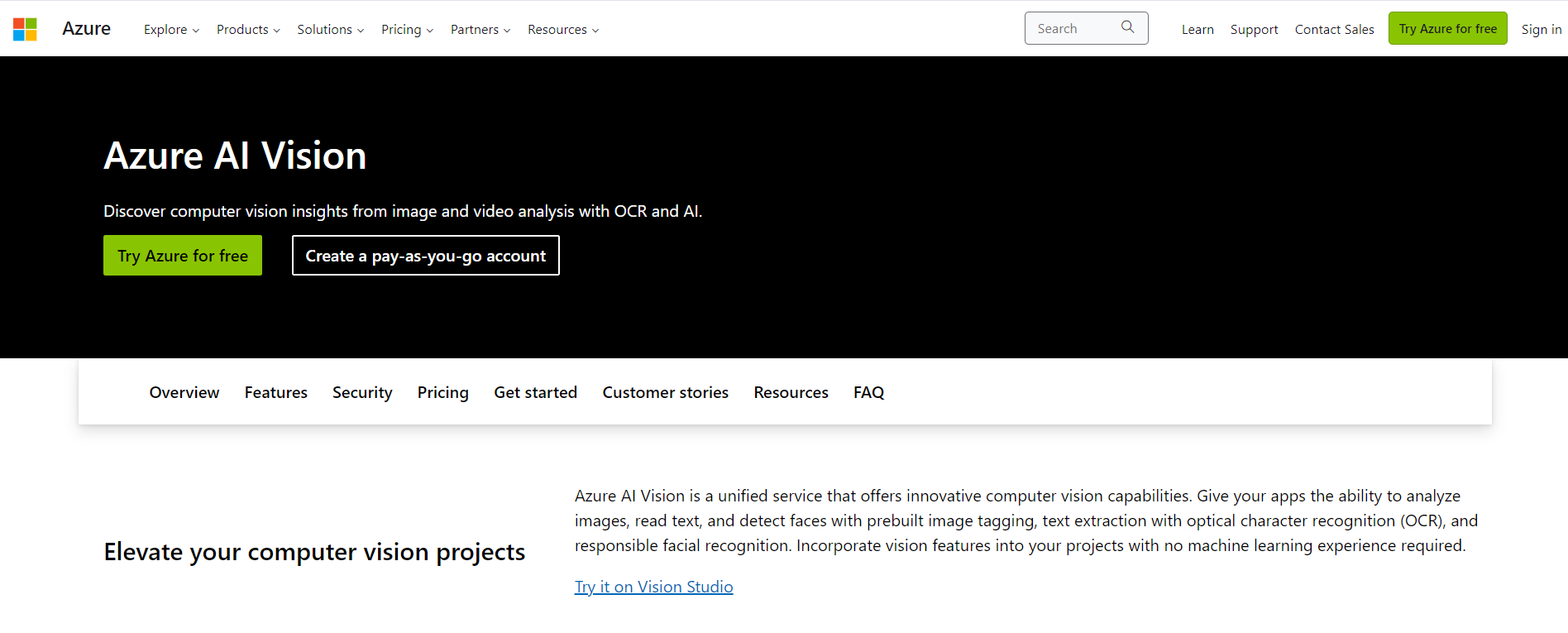
Task: Follow the Try it on Vision Studio link
Action: 653,587
